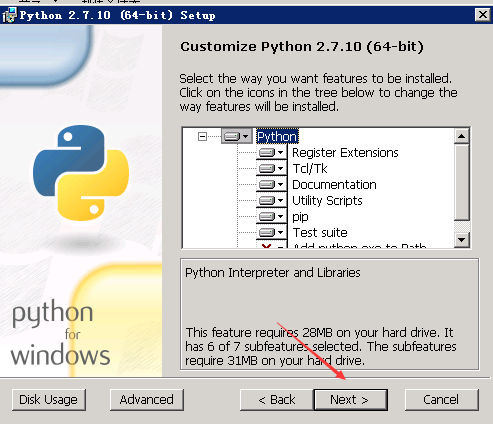The width and height of the screenshot is (493, 424).
Task: Open the Python feature install-state icon
Action: pos(237,136)
